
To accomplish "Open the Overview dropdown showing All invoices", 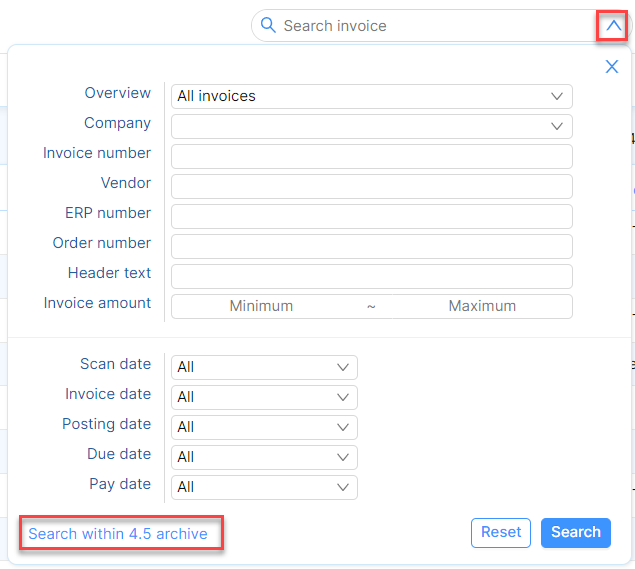I will coord(371,96).
